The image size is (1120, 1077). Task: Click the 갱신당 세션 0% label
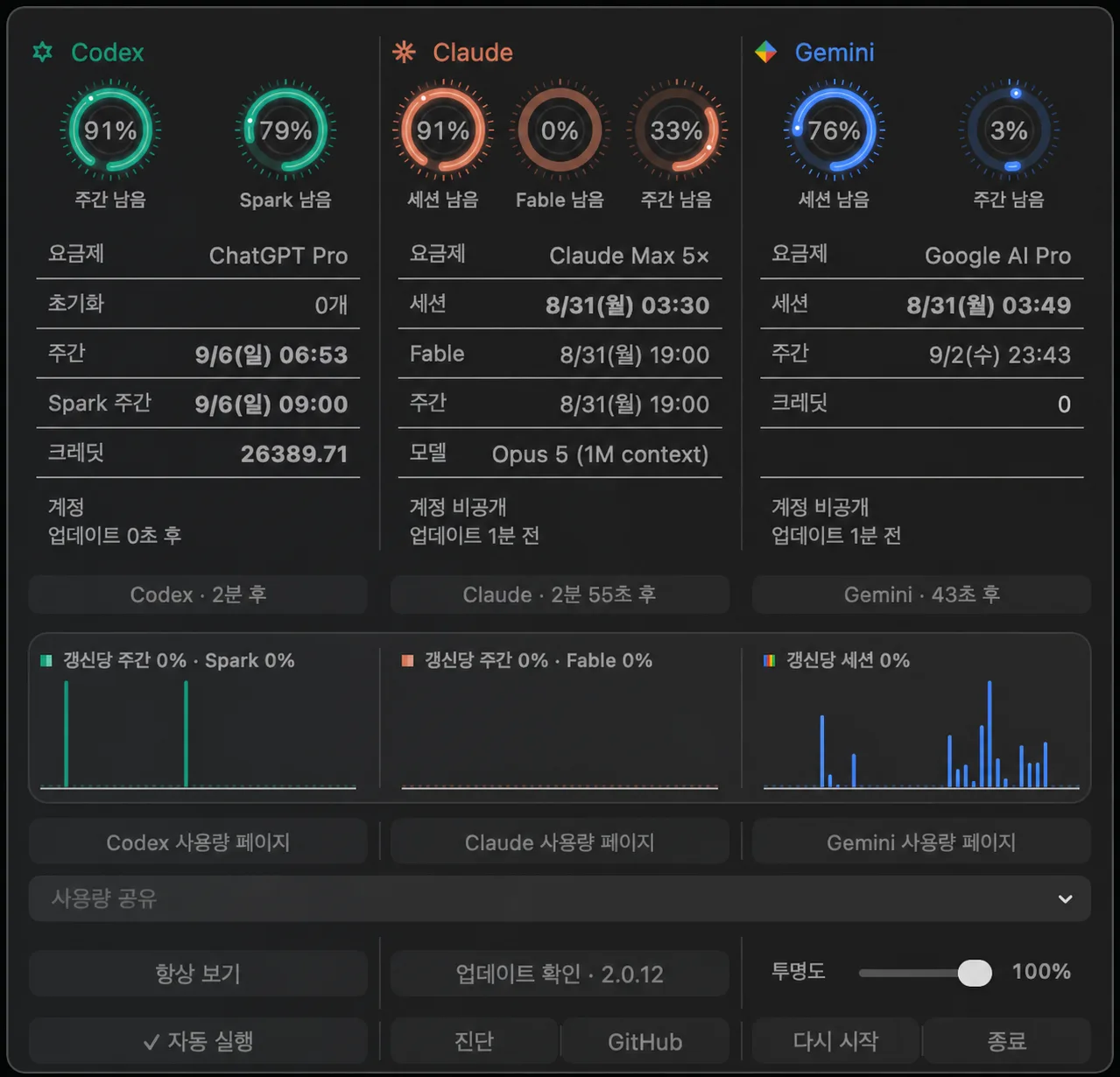point(848,660)
